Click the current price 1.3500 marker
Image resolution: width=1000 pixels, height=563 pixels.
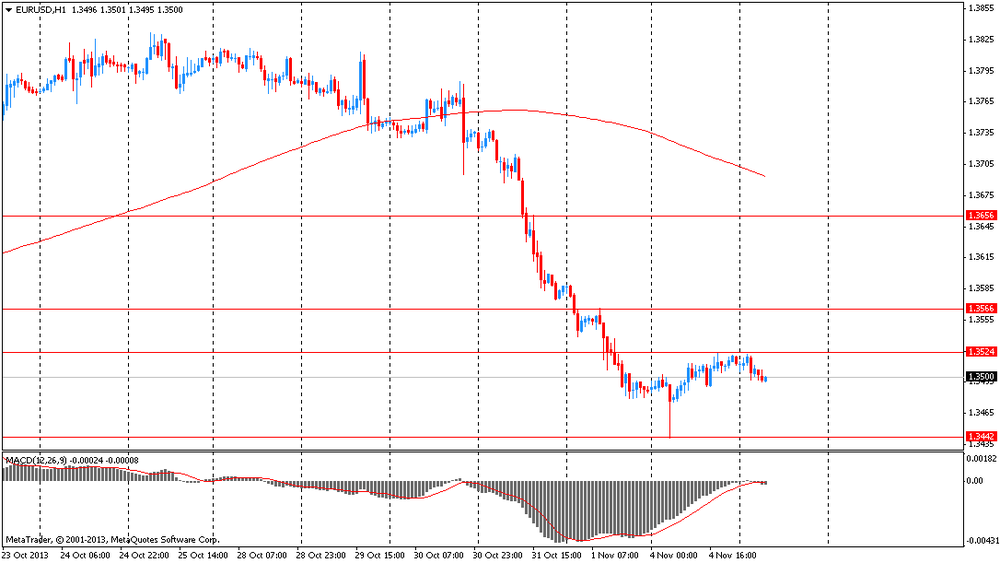click(980, 377)
